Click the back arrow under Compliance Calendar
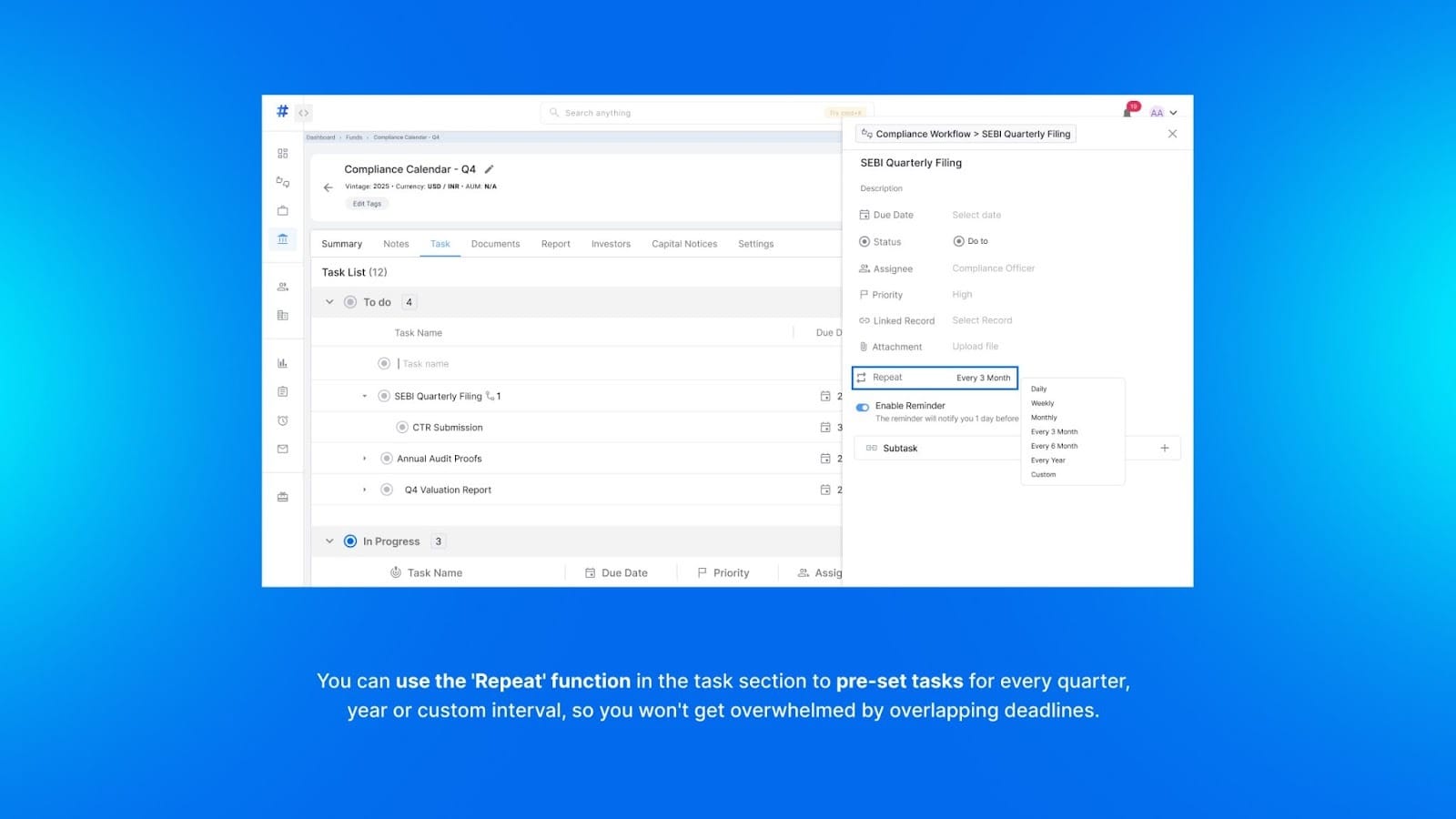The height and width of the screenshot is (819, 1456). 329,187
